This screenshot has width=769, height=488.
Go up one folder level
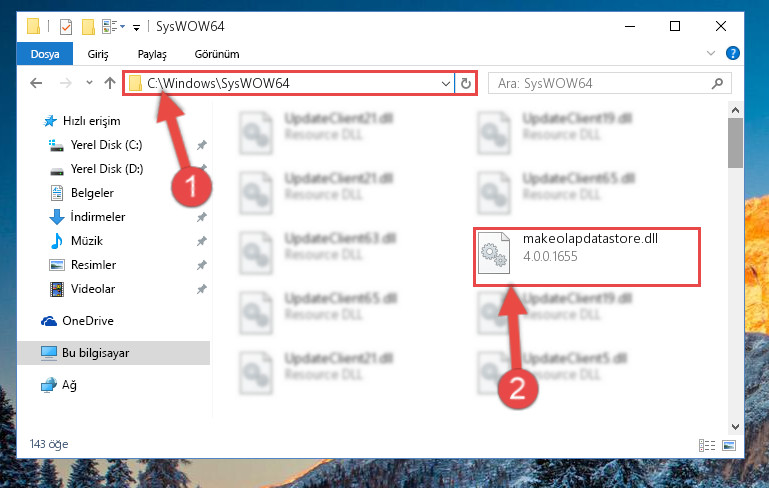tap(110, 83)
